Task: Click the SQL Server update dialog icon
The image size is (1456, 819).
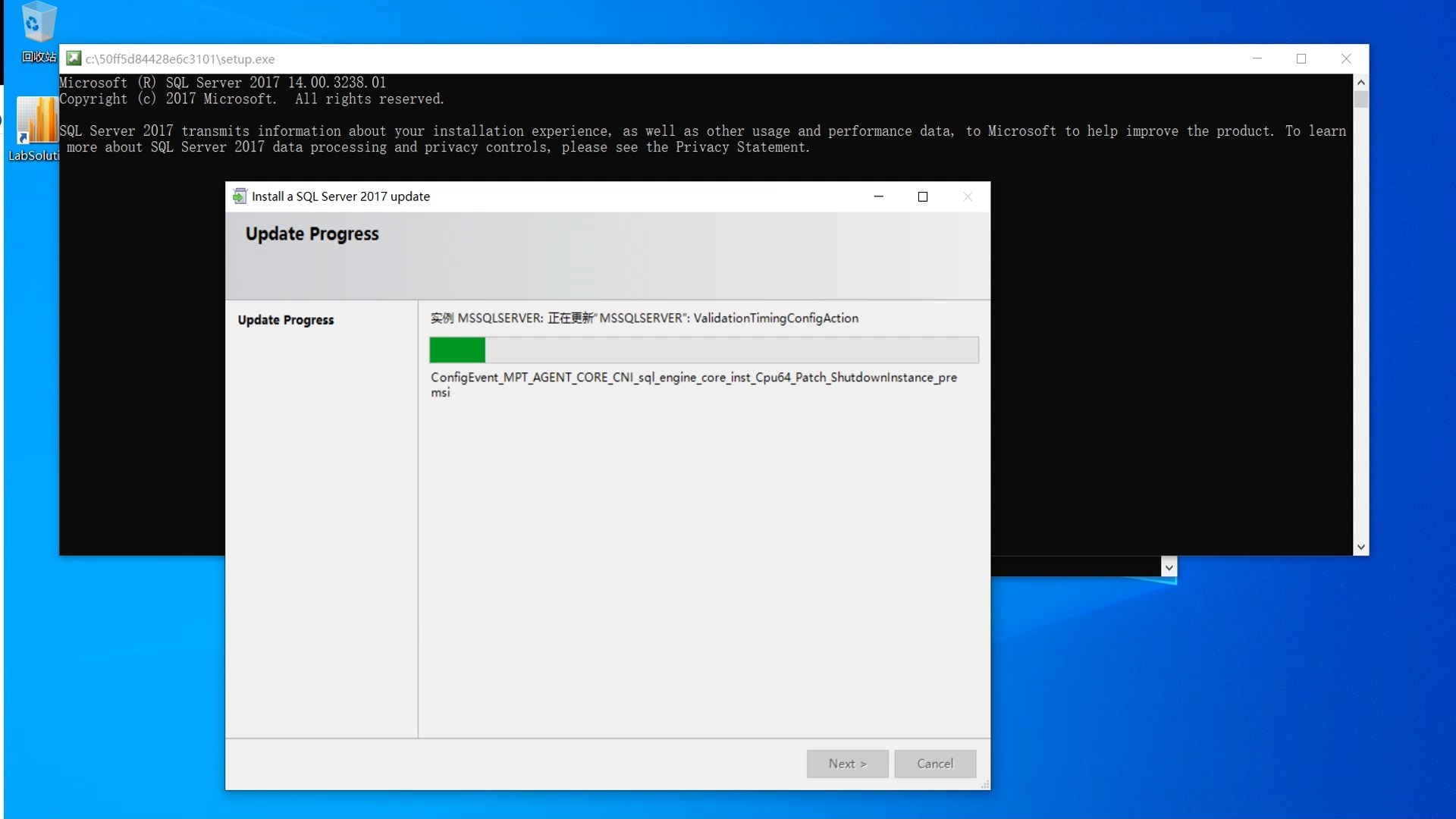Action: (x=240, y=196)
